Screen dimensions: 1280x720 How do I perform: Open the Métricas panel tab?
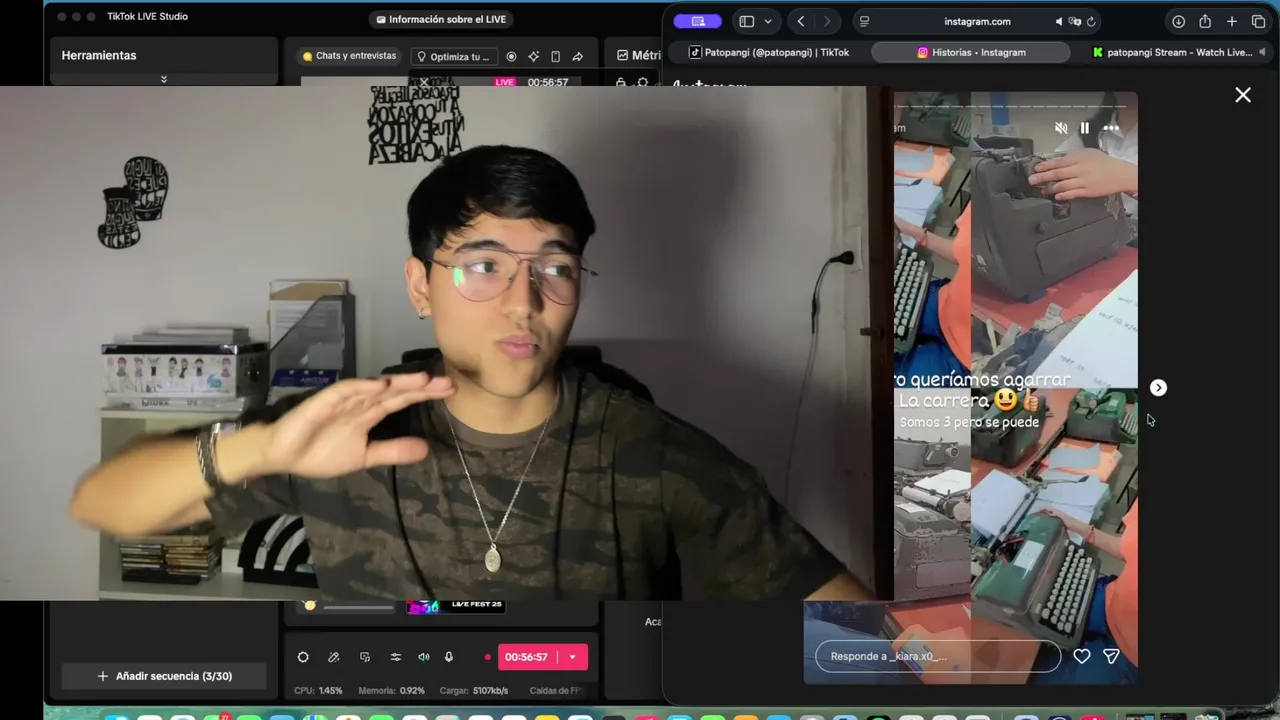[638, 56]
